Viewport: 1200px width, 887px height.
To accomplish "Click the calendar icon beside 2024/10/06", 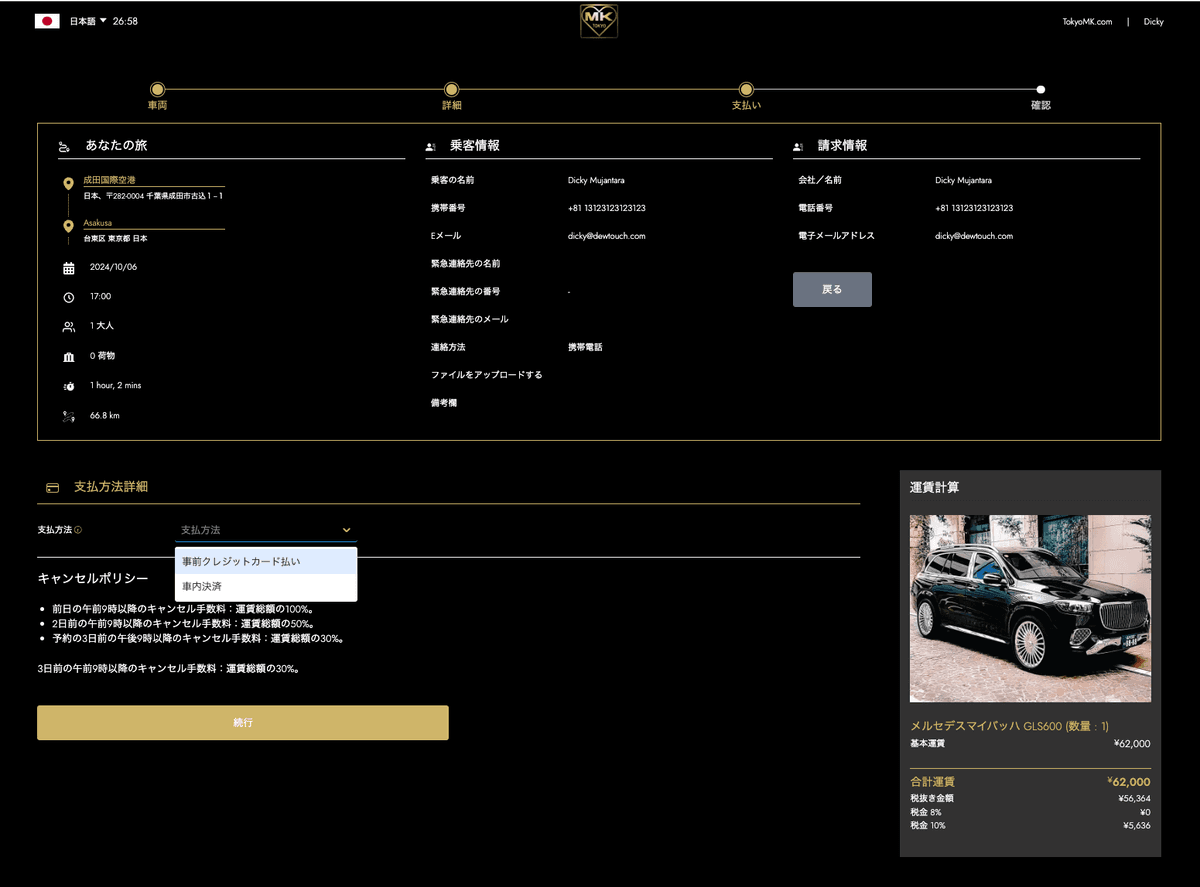I will [x=68, y=268].
